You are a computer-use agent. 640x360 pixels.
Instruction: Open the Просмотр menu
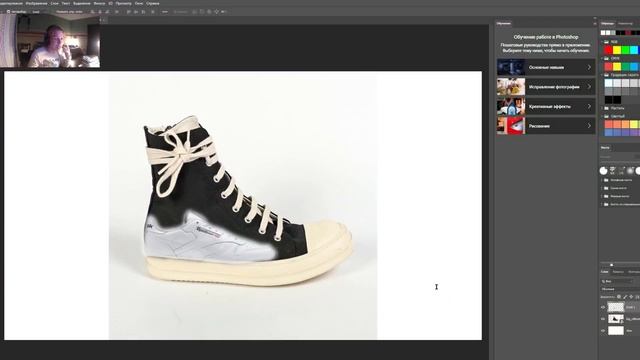[x=123, y=3]
